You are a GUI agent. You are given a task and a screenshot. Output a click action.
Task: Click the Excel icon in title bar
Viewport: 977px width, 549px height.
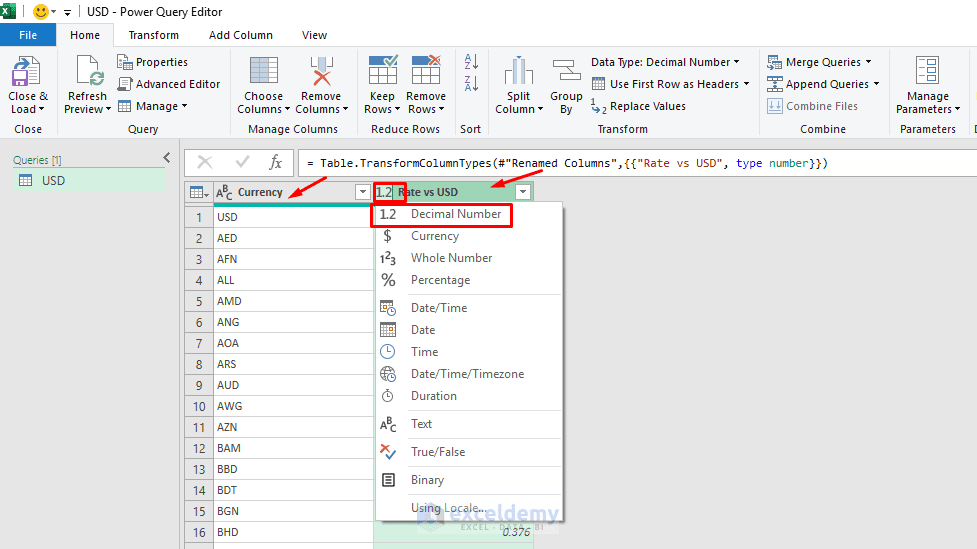pyautogui.click(x=9, y=11)
